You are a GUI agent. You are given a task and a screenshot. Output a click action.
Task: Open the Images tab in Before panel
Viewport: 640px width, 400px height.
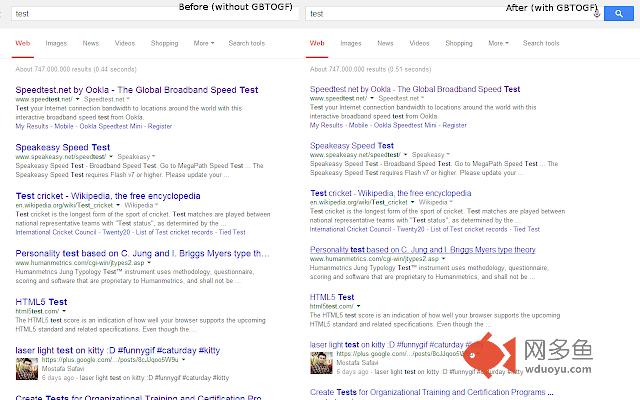[56, 43]
